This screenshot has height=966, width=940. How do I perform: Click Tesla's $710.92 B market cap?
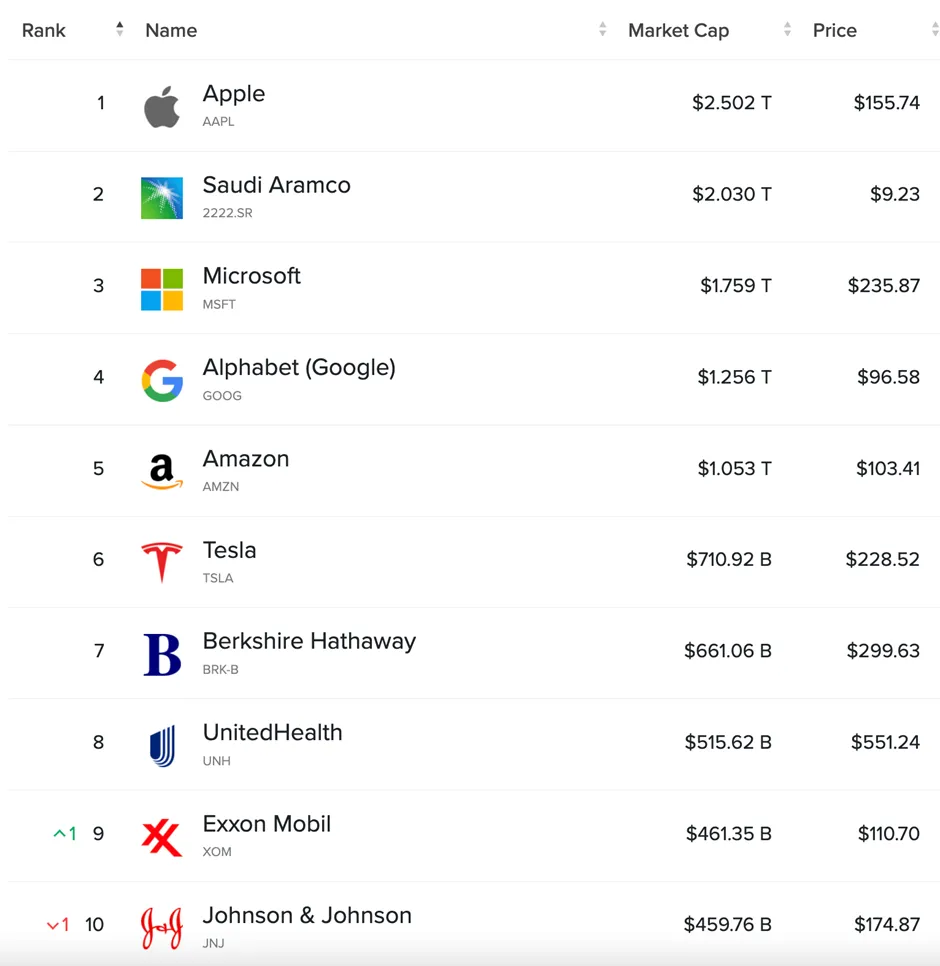pyautogui.click(x=728, y=560)
